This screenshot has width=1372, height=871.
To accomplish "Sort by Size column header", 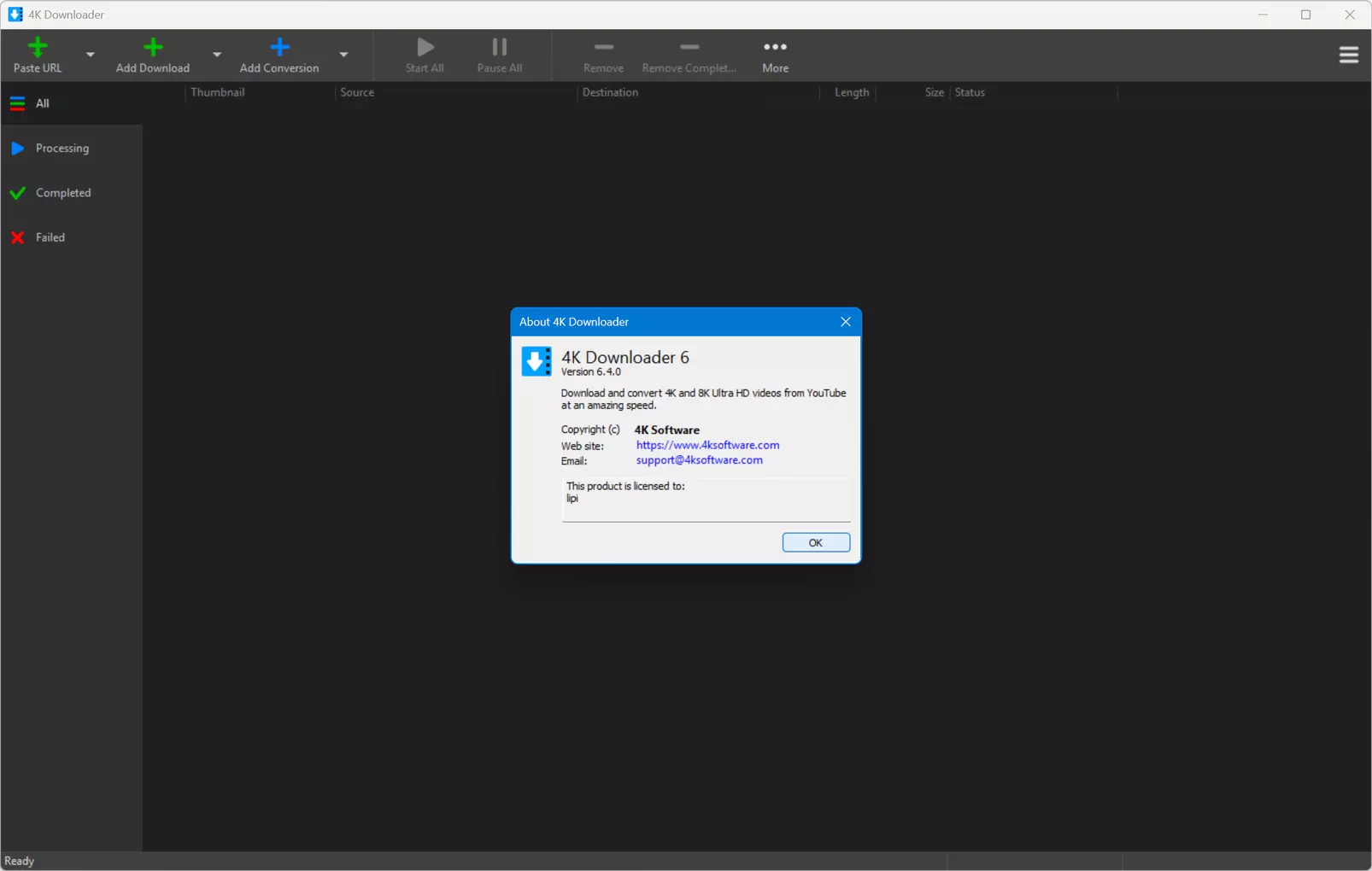I will (912, 92).
